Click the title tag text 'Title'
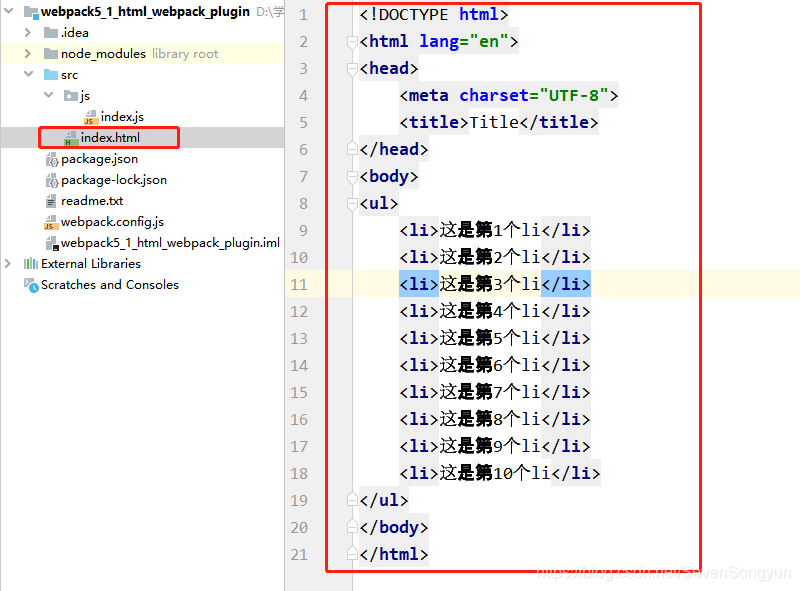Viewport: 800px width, 591px height. point(494,122)
